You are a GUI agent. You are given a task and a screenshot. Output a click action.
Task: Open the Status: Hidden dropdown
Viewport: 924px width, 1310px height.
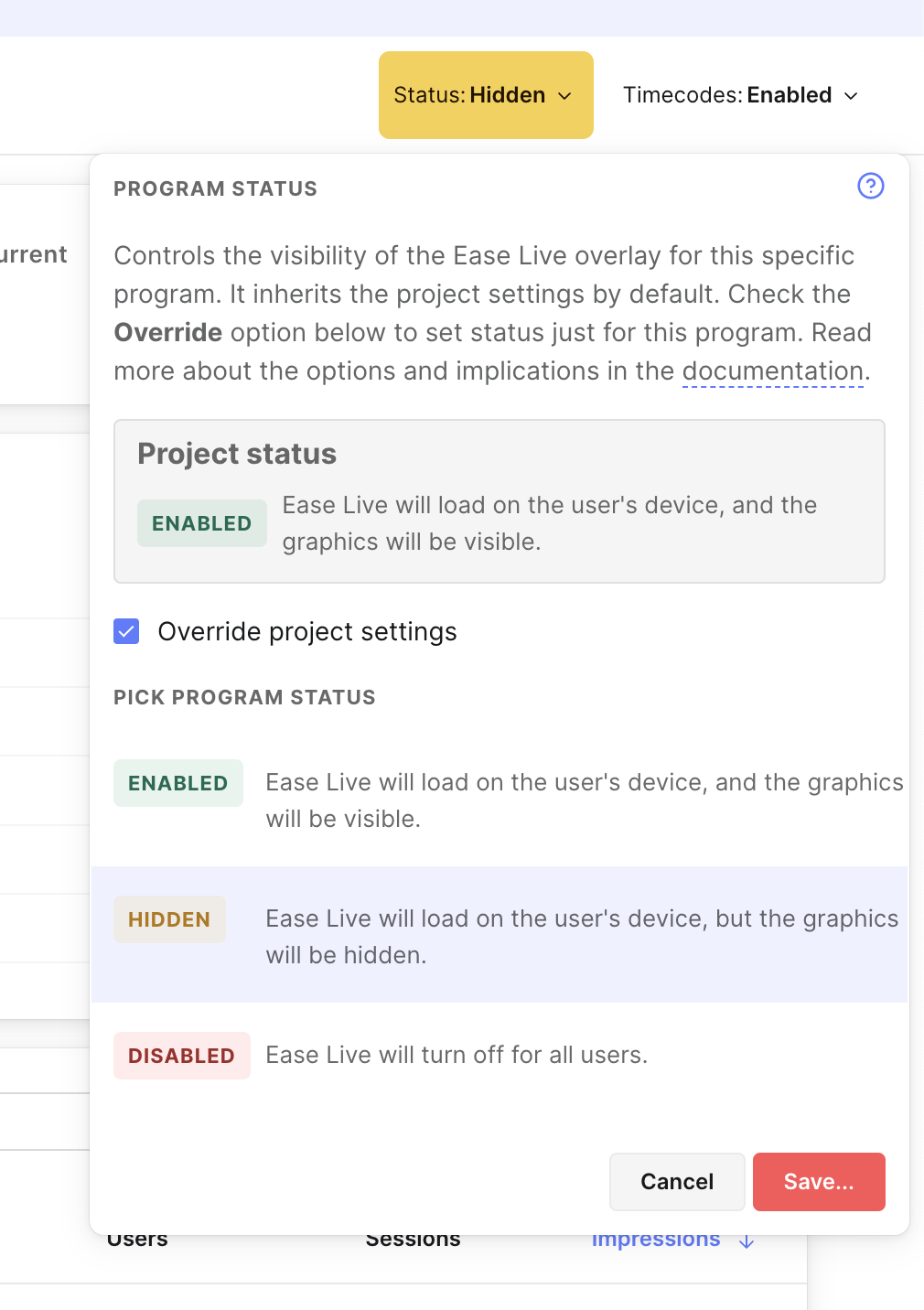[x=486, y=95]
